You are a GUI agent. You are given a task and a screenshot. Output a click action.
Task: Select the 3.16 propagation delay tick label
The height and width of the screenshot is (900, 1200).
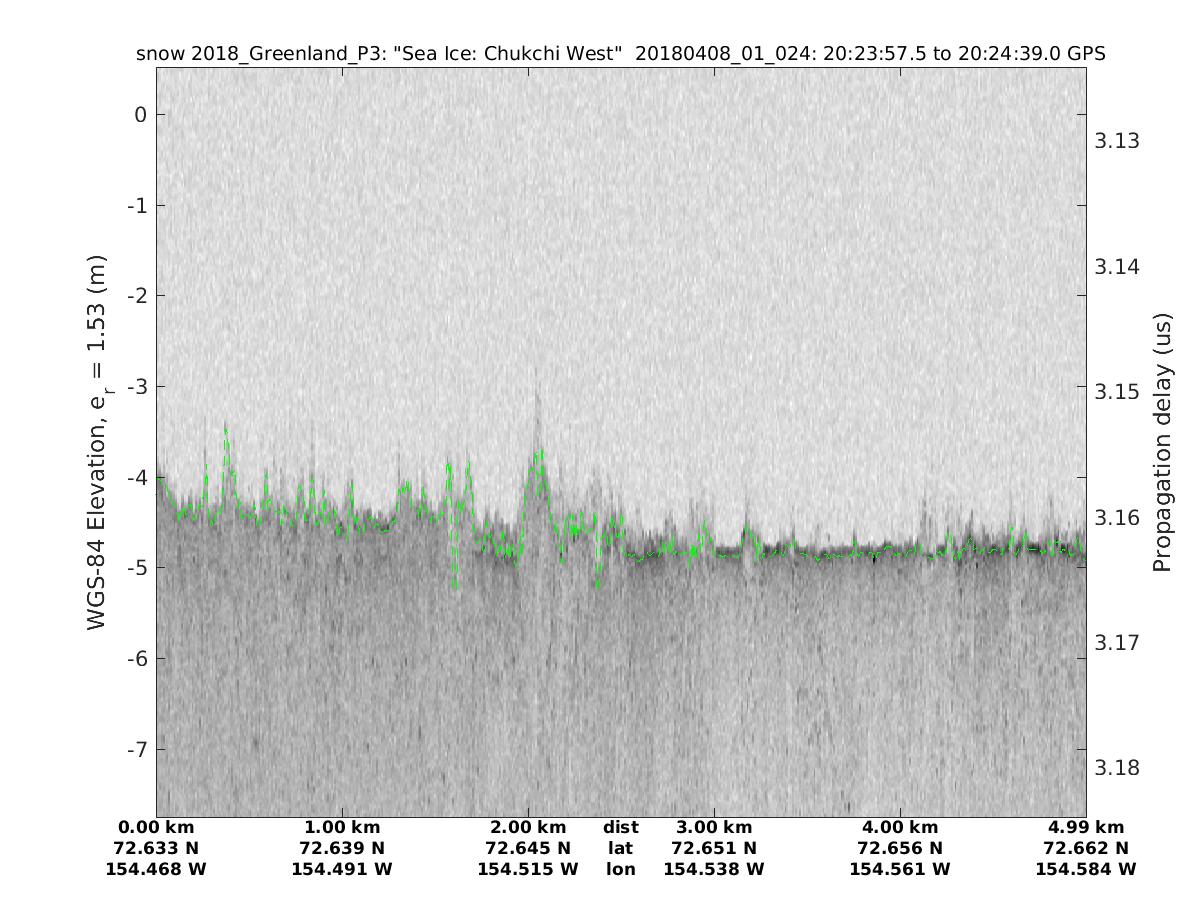[x=1116, y=517]
